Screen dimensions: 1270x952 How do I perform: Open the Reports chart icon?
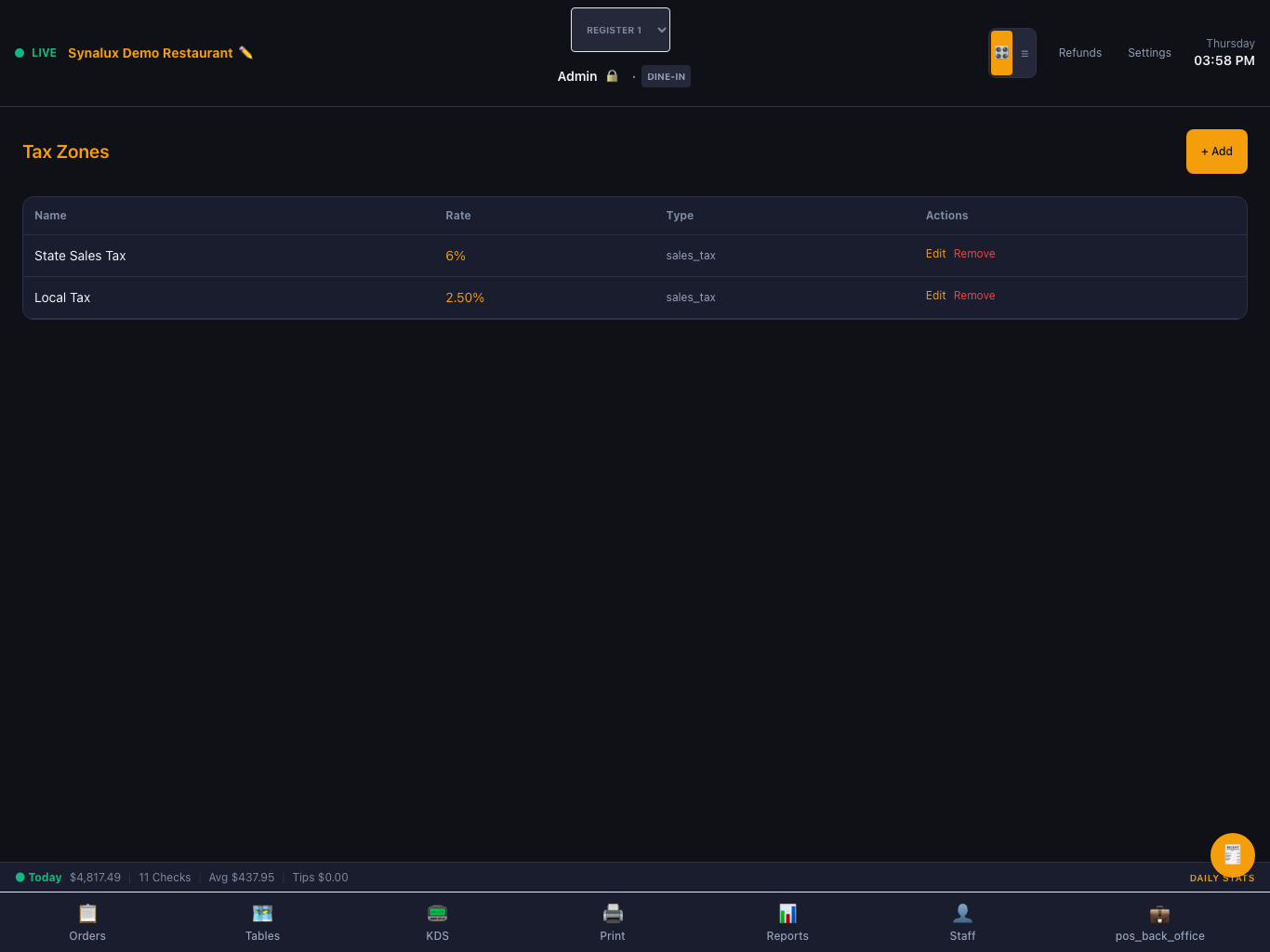click(787, 913)
